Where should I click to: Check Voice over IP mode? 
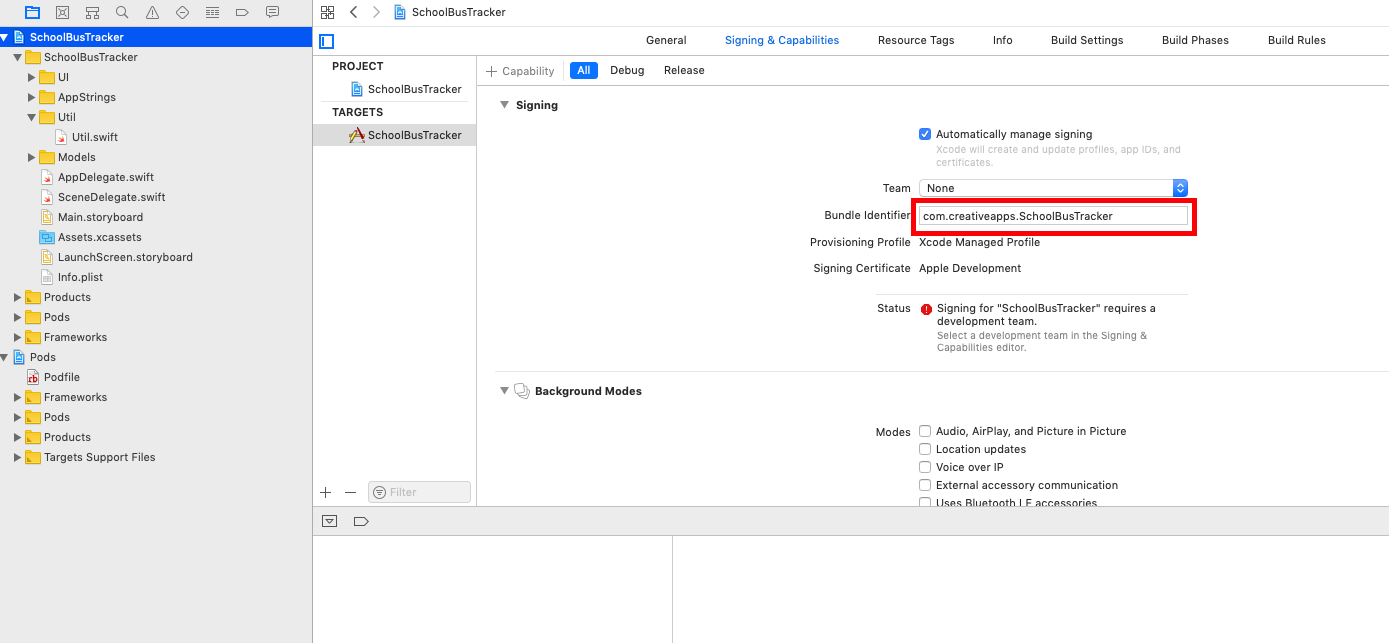tap(925, 467)
